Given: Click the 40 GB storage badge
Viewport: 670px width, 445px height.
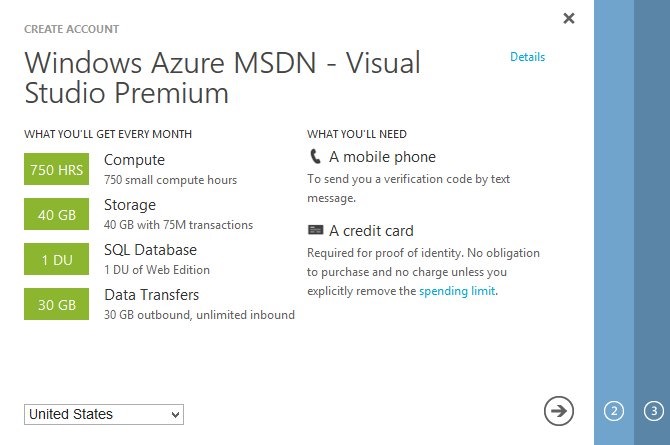Looking at the screenshot, I should pos(56,215).
